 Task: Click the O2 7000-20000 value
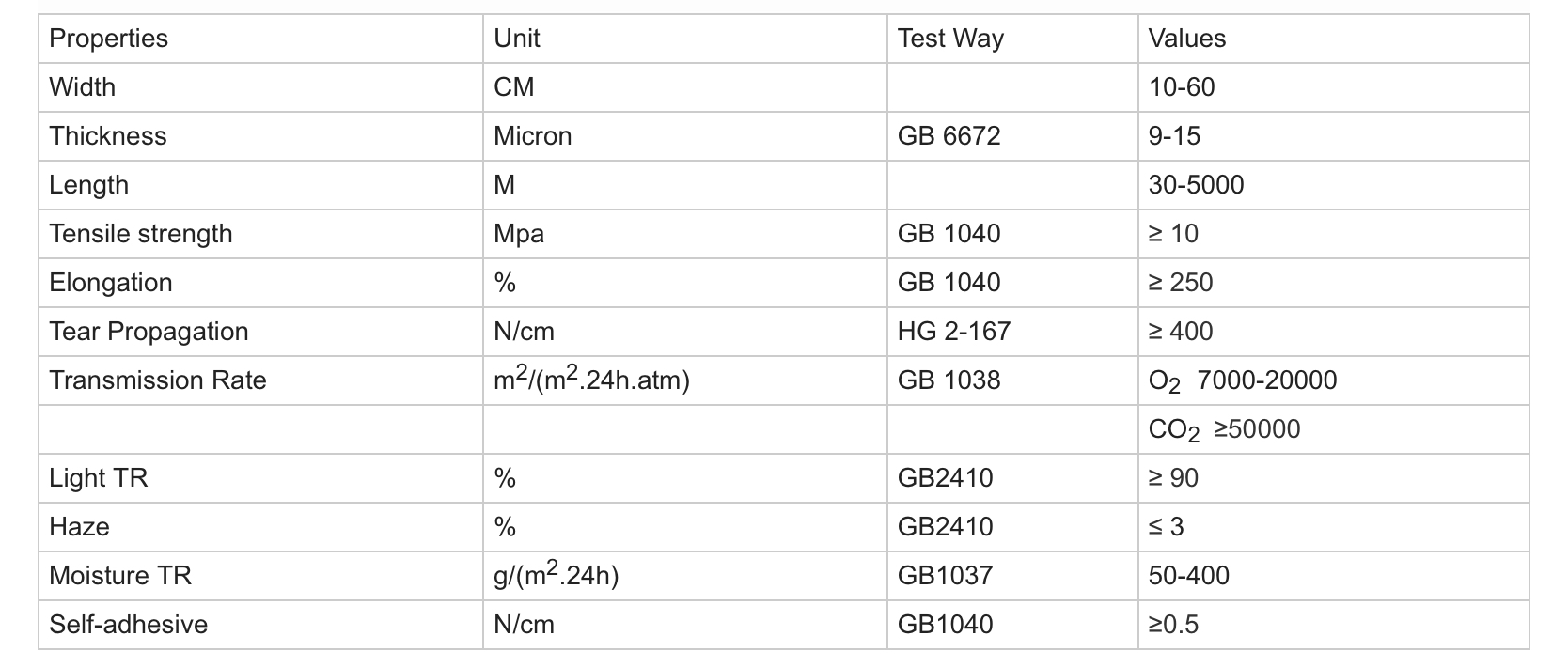pos(1241,380)
